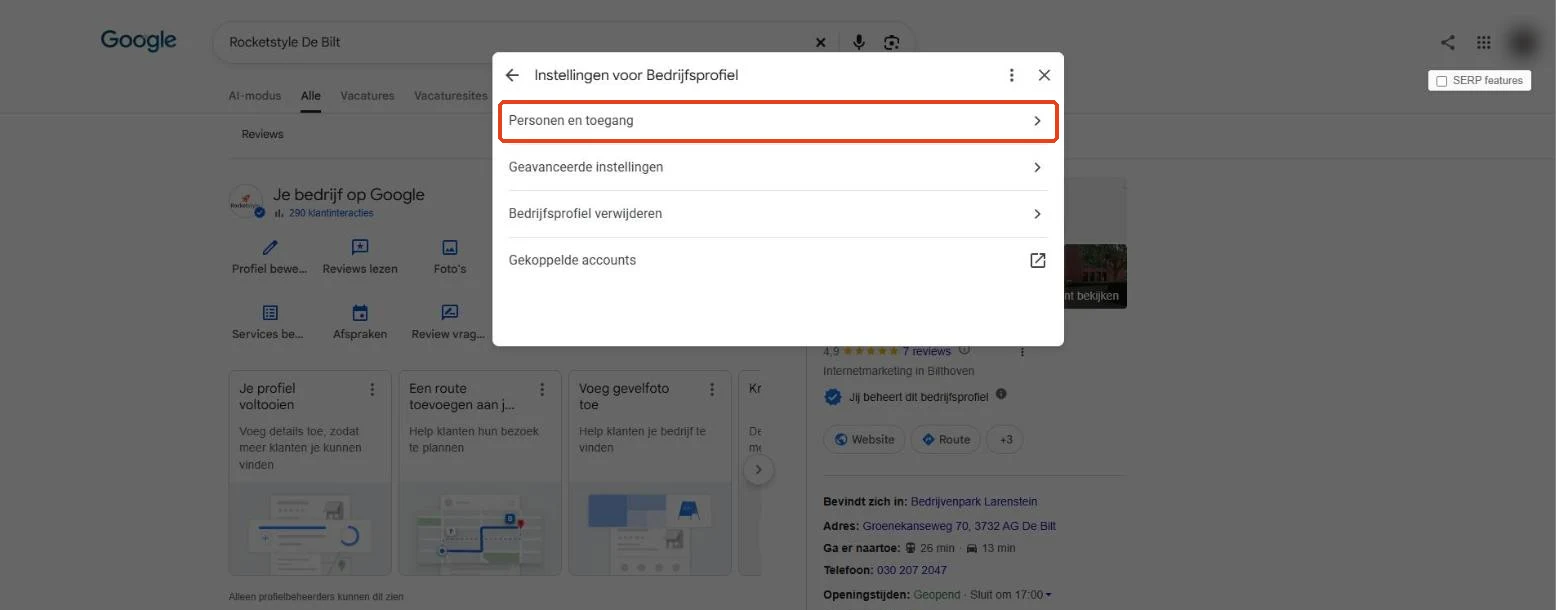This screenshot has width=1568, height=610.
Task: Open Foto's from business profile icons
Action: (450, 256)
